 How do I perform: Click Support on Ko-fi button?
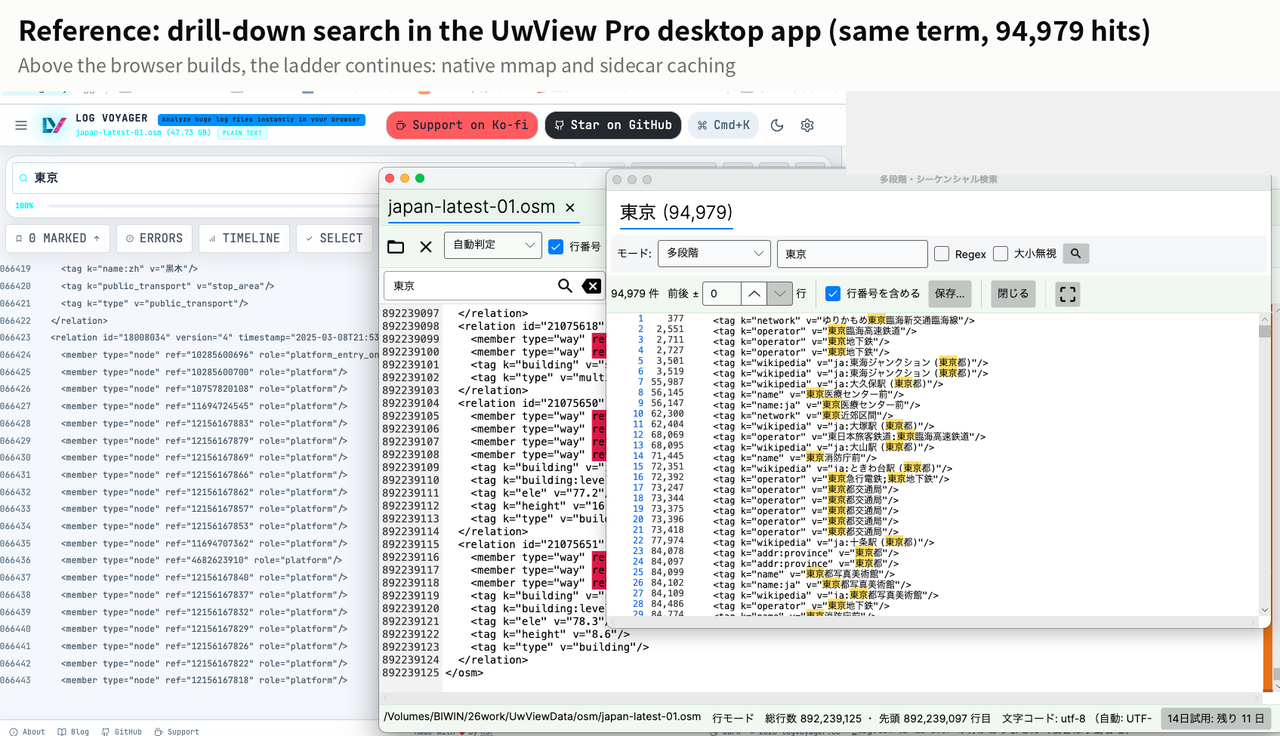click(462, 125)
